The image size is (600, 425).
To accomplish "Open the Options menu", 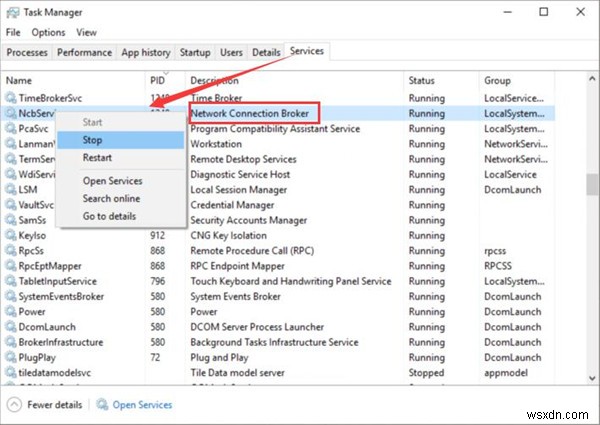I will (x=48, y=33).
